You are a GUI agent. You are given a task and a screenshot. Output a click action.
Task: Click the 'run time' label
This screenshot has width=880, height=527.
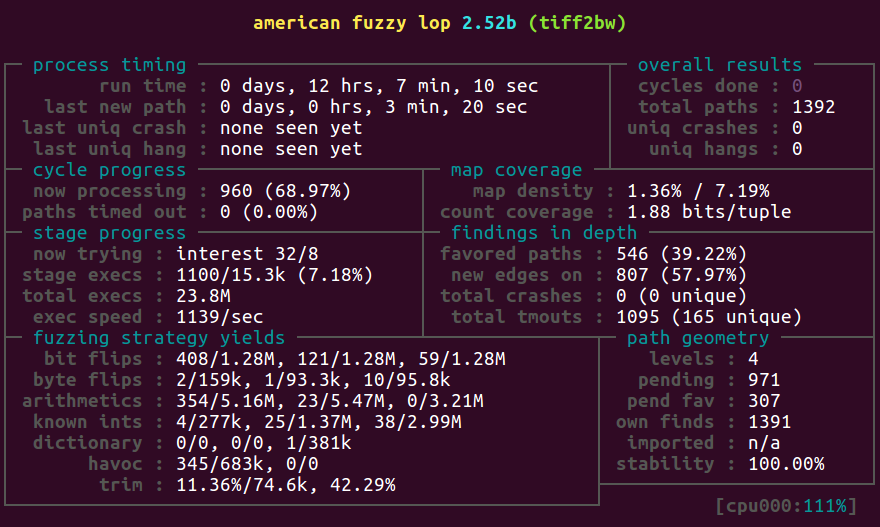[143, 86]
